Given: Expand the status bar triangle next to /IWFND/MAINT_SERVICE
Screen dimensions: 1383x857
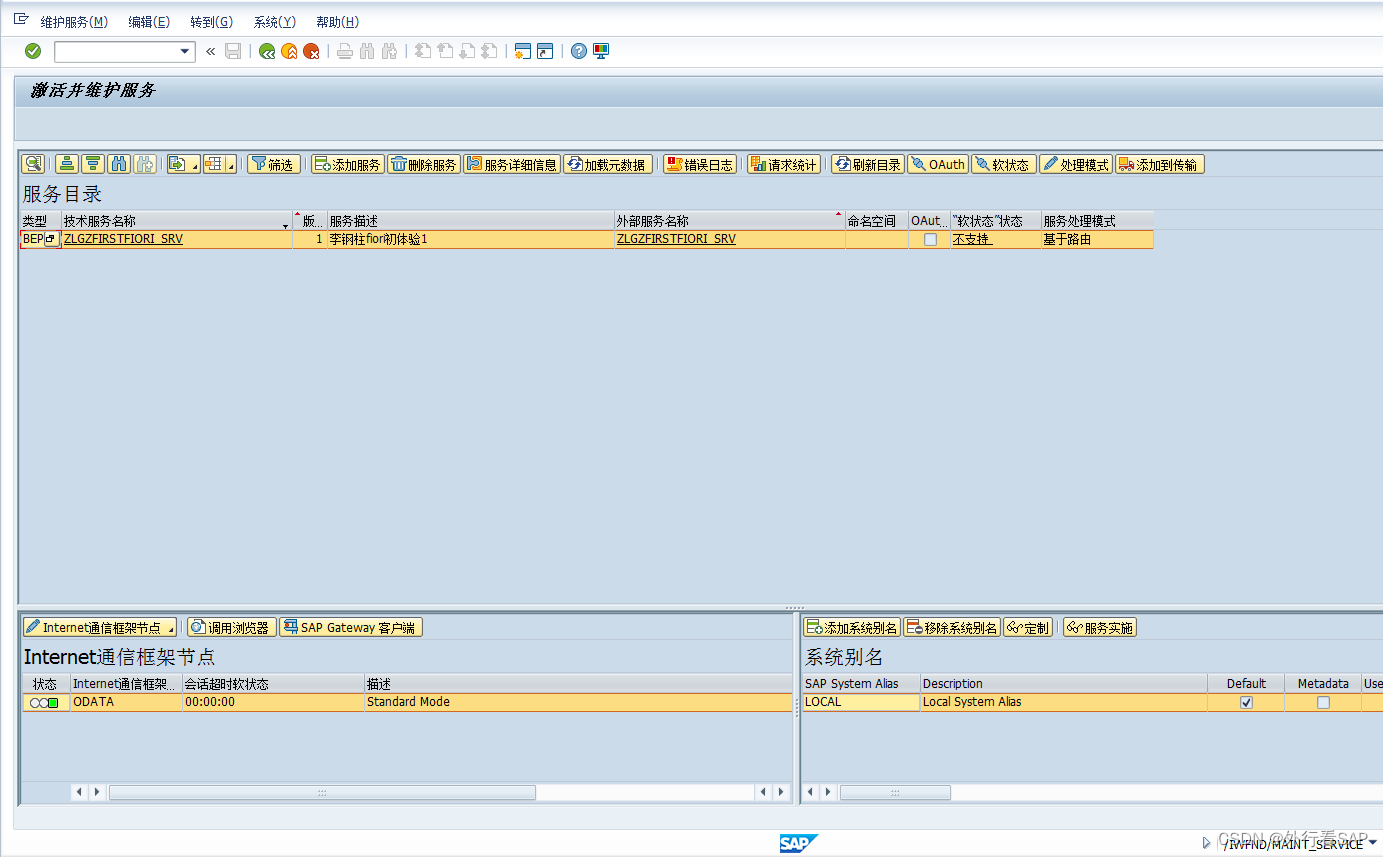Looking at the screenshot, I should click(1207, 843).
